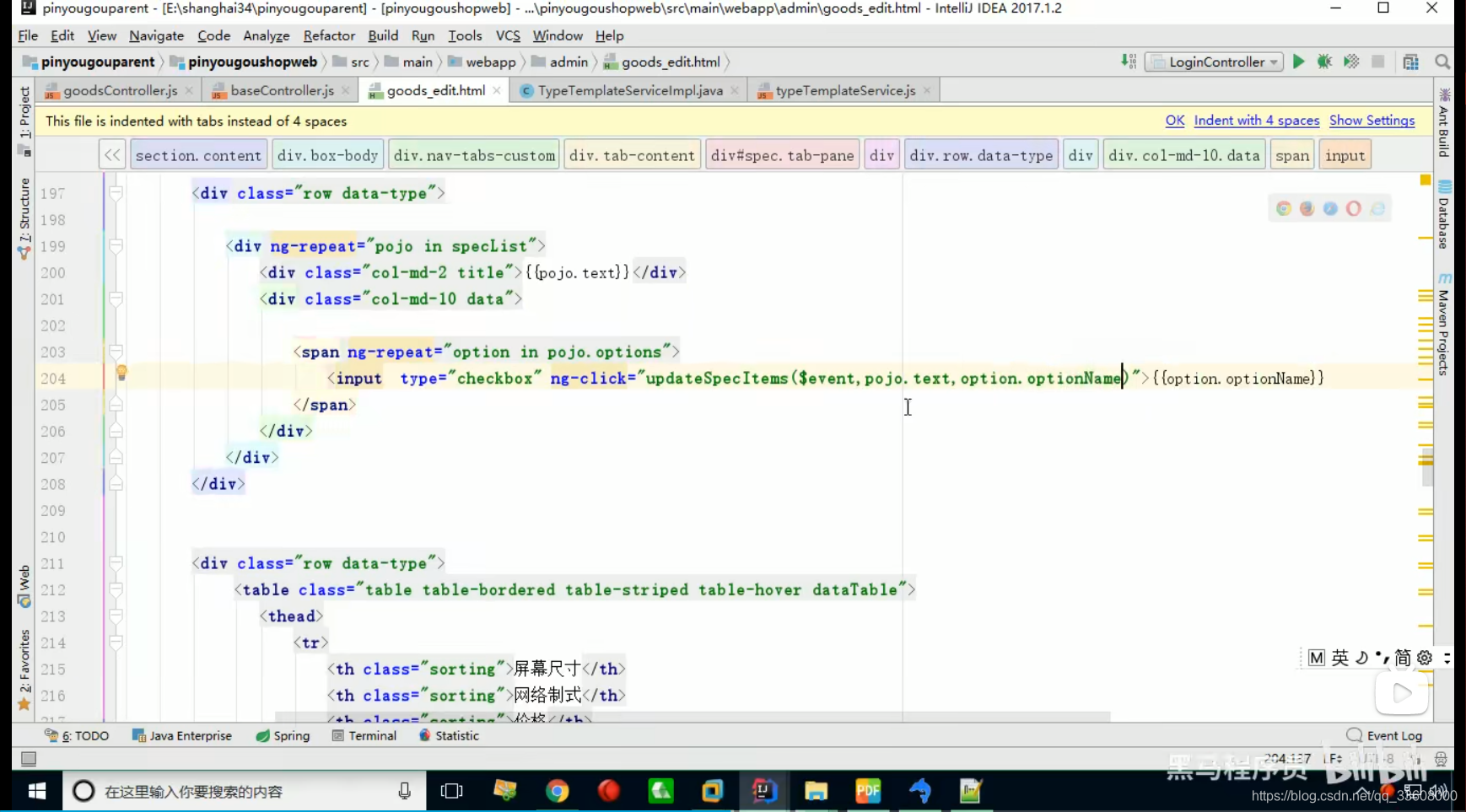The height and width of the screenshot is (812, 1466).
Task: Run with coverage icon in toolbar
Action: tap(1351, 62)
